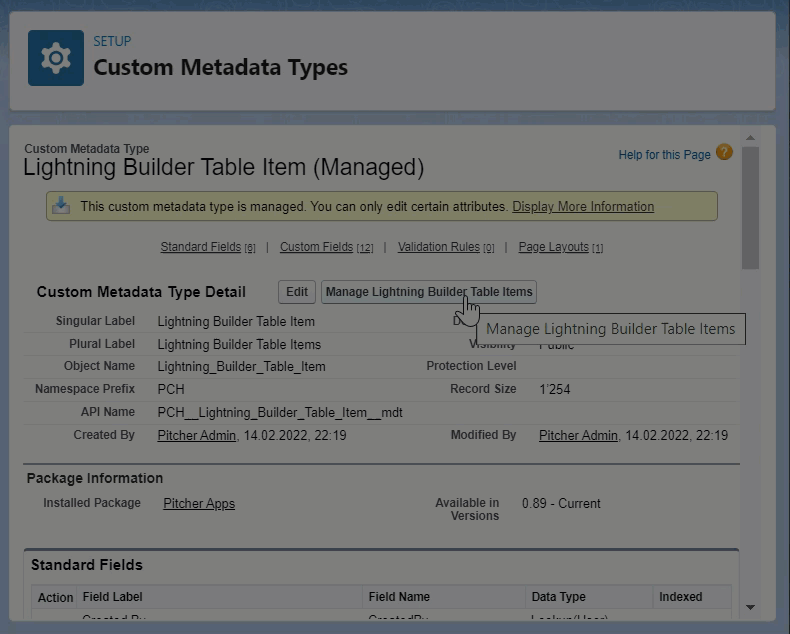This screenshot has width=790, height=634.
Task: Open Help for this Page link
Action: pos(664,154)
